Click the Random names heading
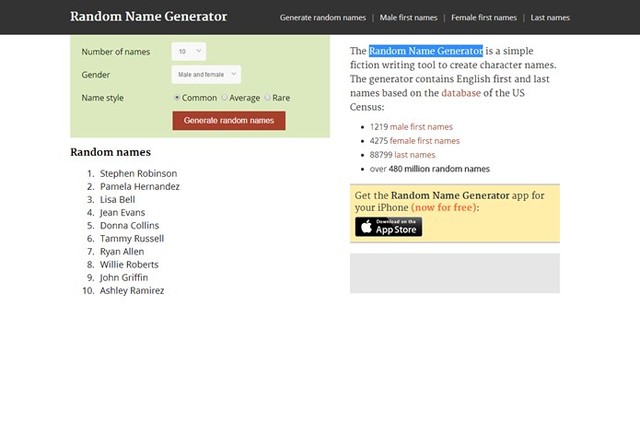 (111, 152)
